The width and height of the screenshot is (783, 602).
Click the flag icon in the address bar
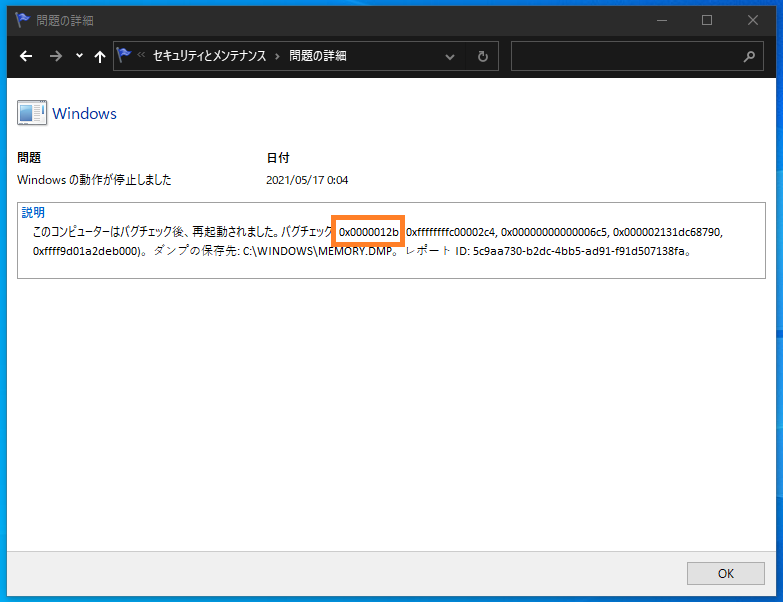tap(124, 54)
